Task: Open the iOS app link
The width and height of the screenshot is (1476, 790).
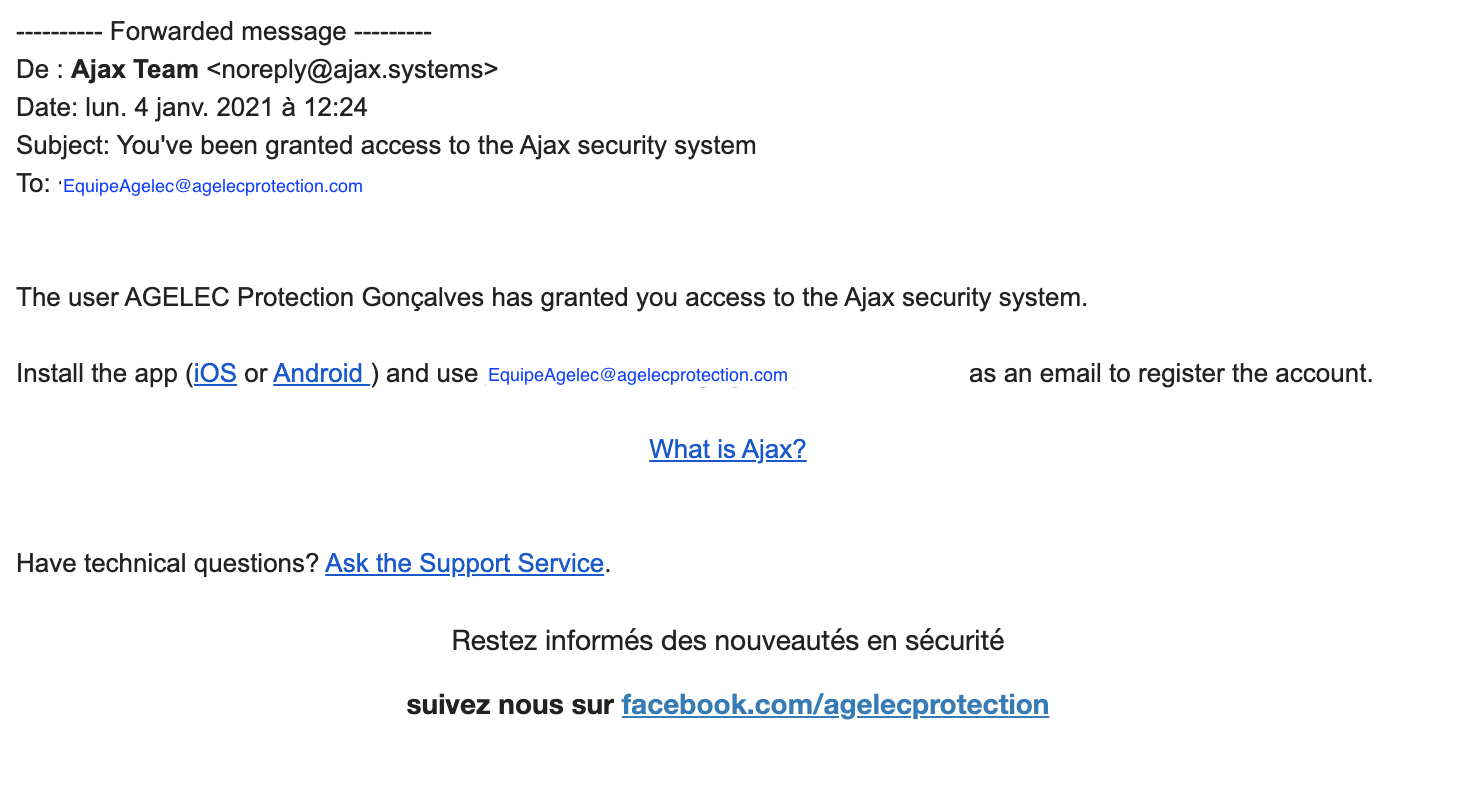Action: coord(215,374)
